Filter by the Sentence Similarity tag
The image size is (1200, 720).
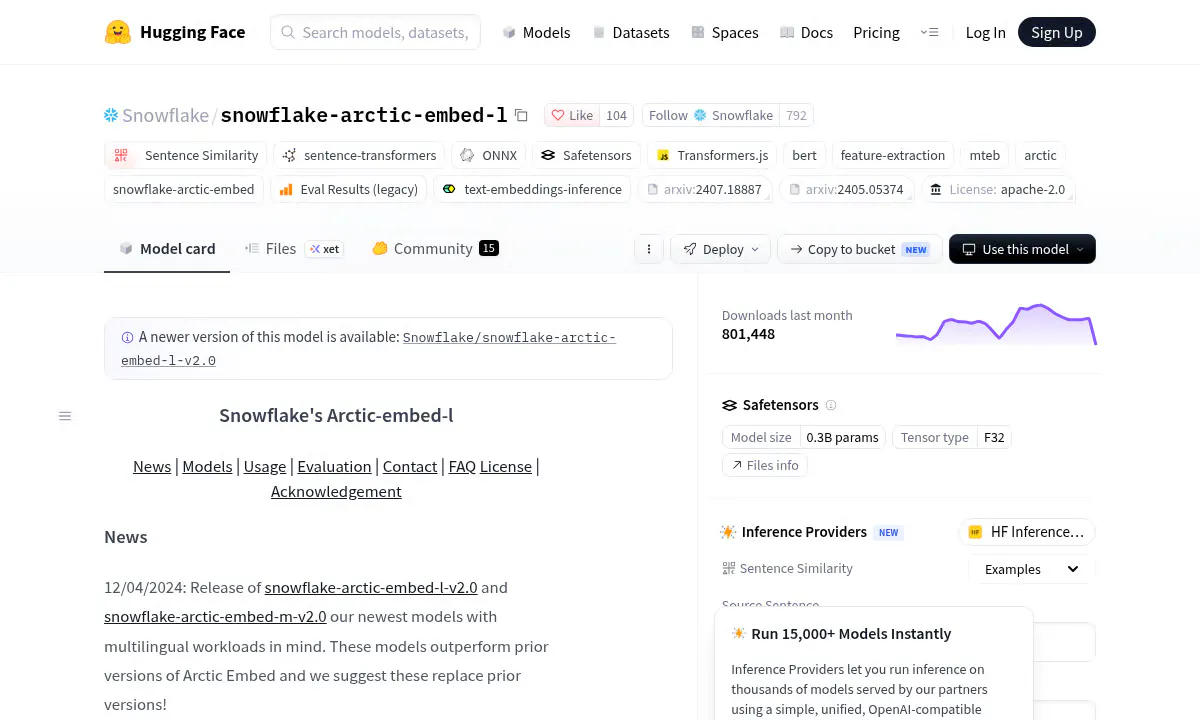185,155
